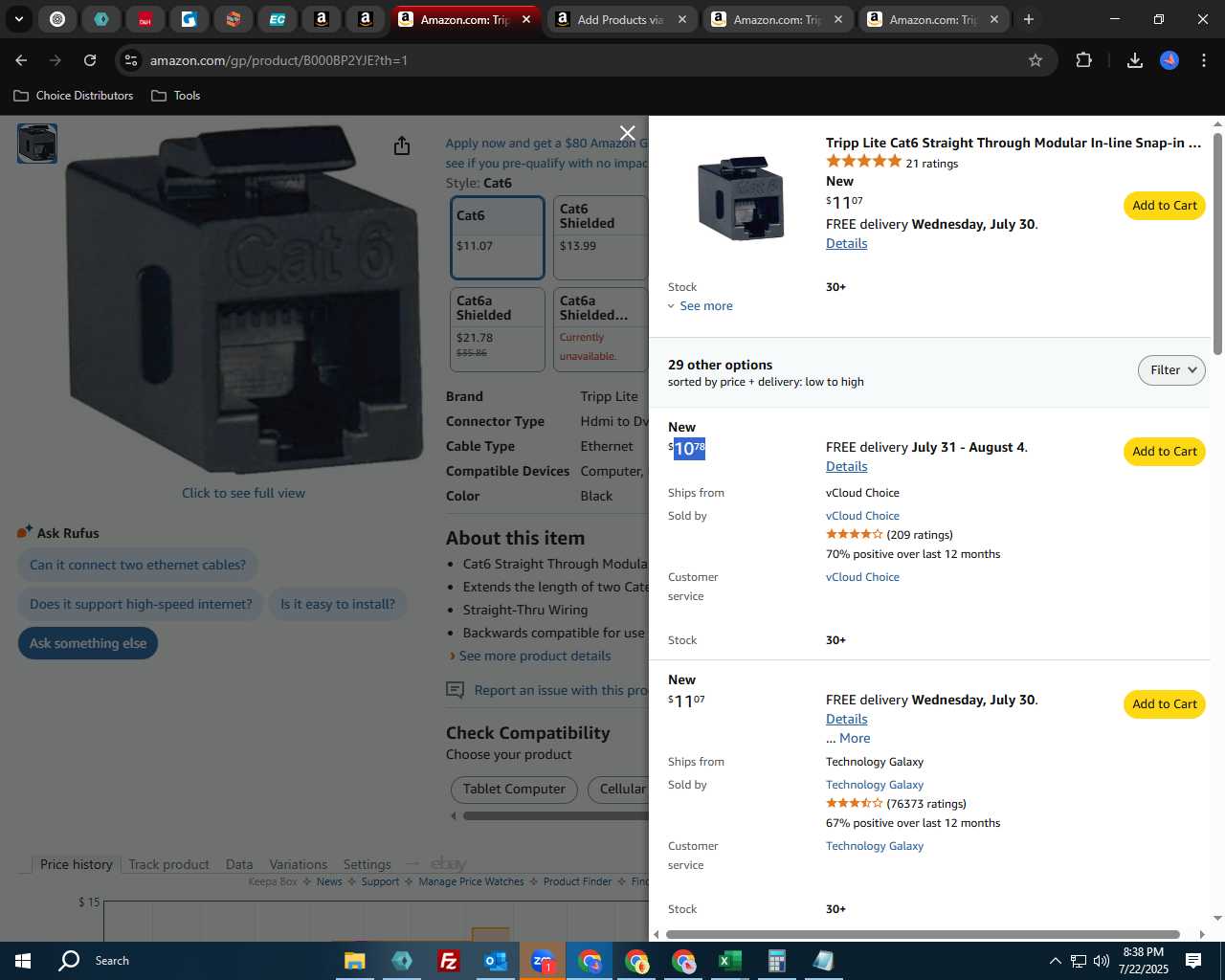Open the Chrome profile avatar

coord(1169,60)
